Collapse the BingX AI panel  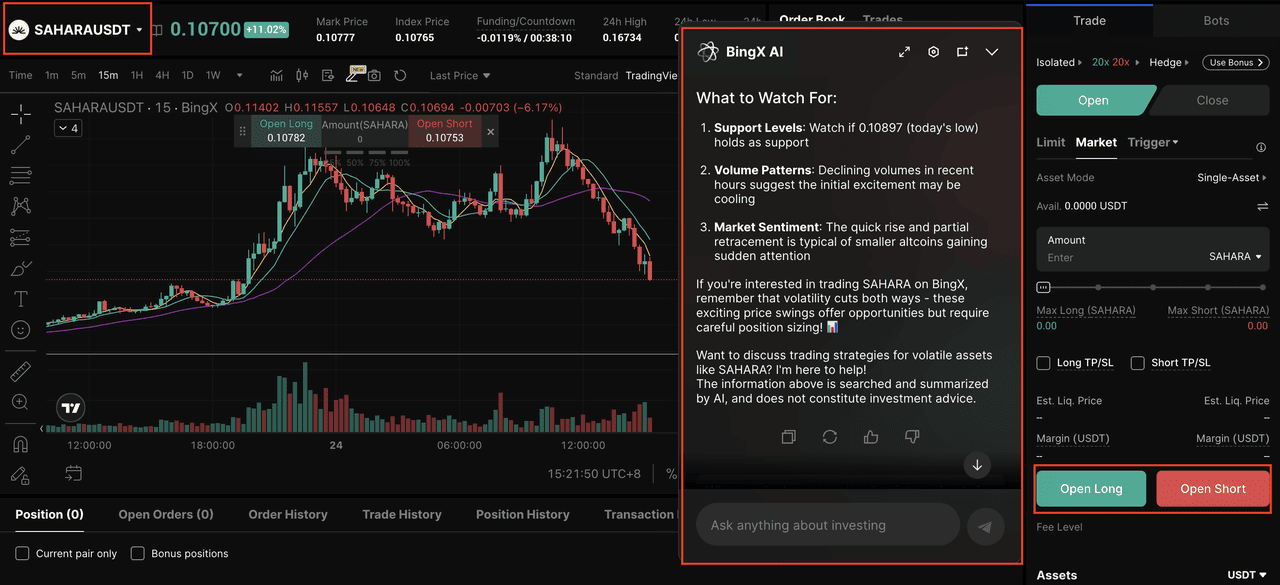point(992,52)
